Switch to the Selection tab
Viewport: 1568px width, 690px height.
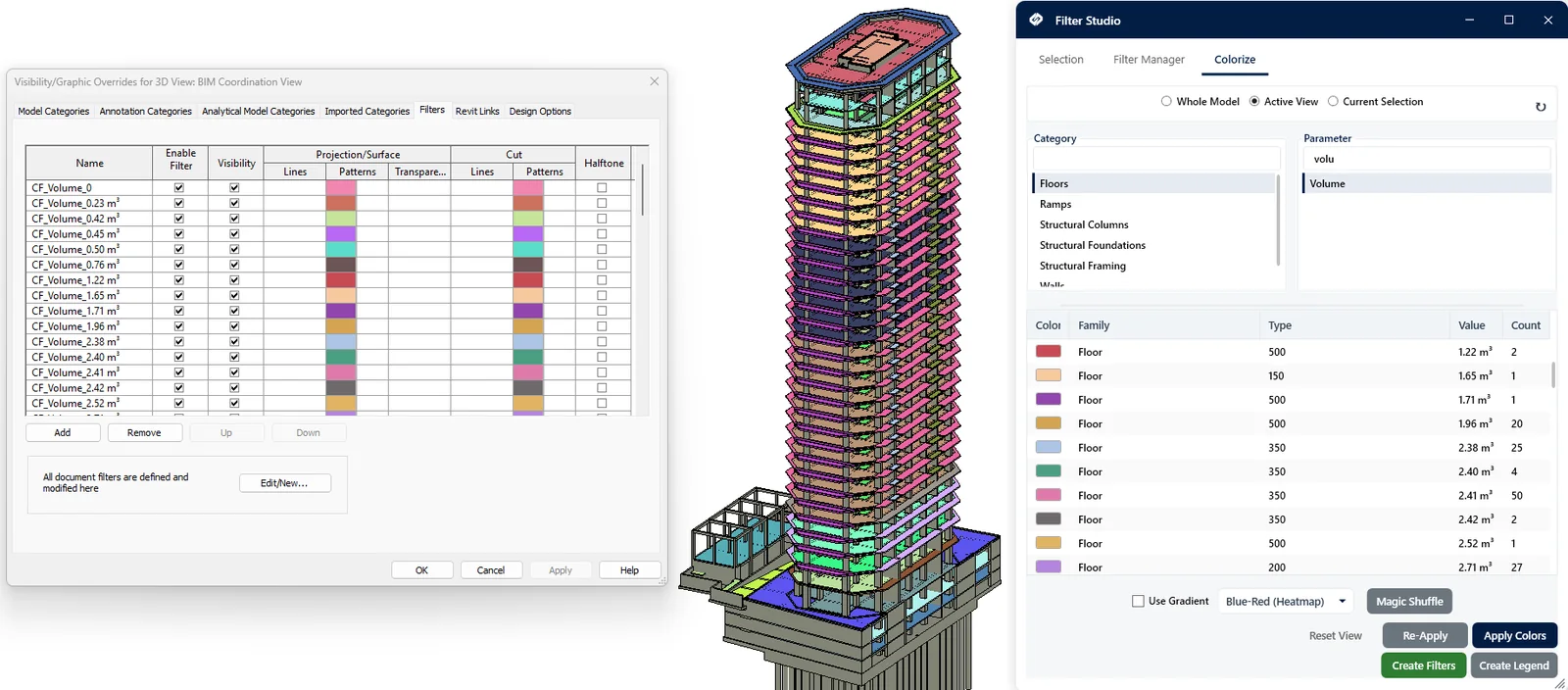(x=1061, y=60)
